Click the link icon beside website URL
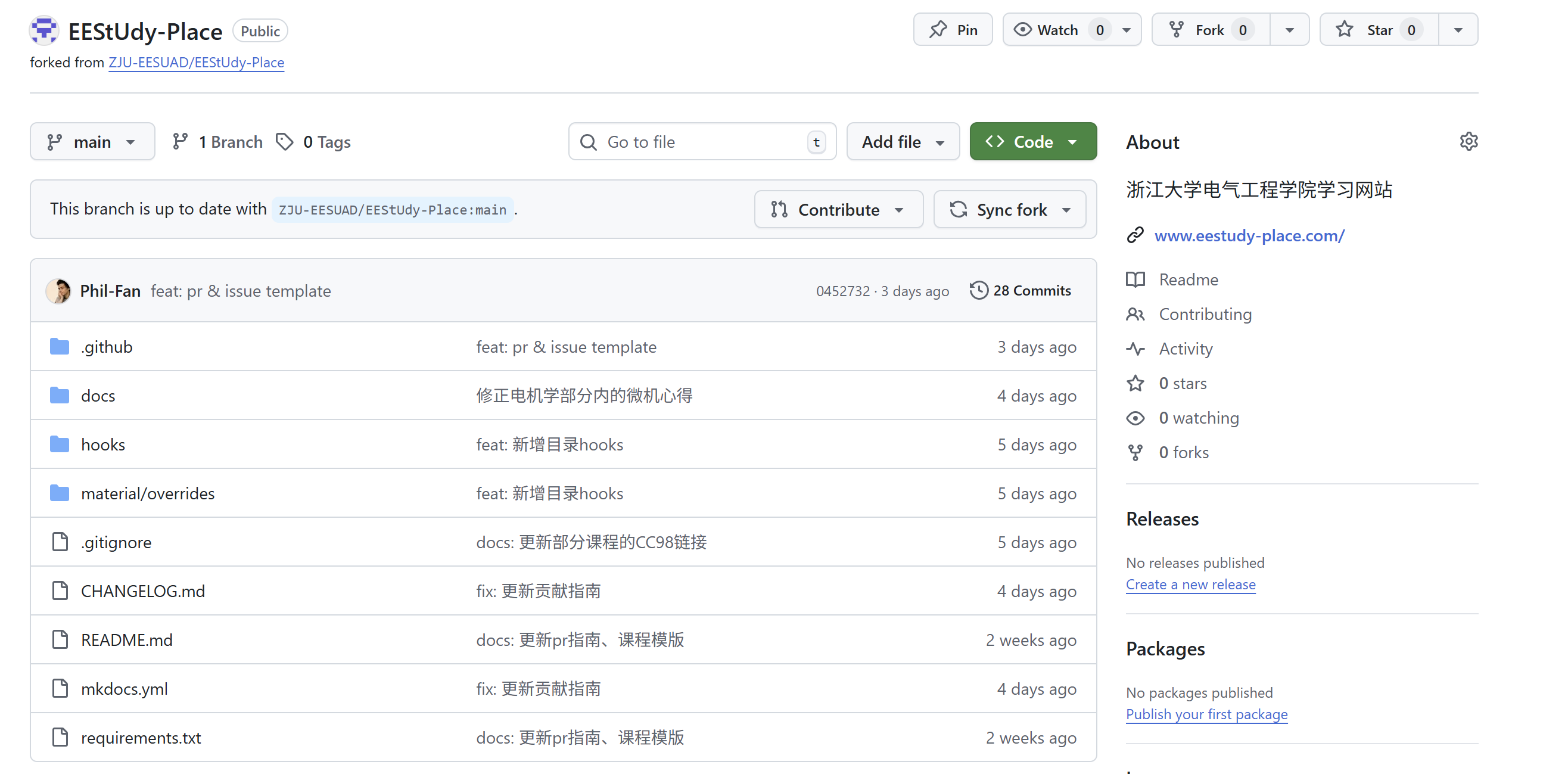 (x=1135, y=235)
